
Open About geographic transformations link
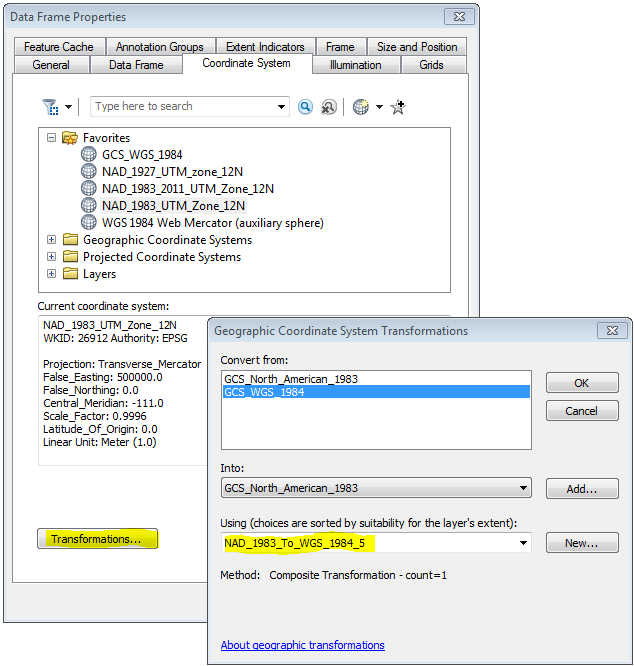coord(302,645)
